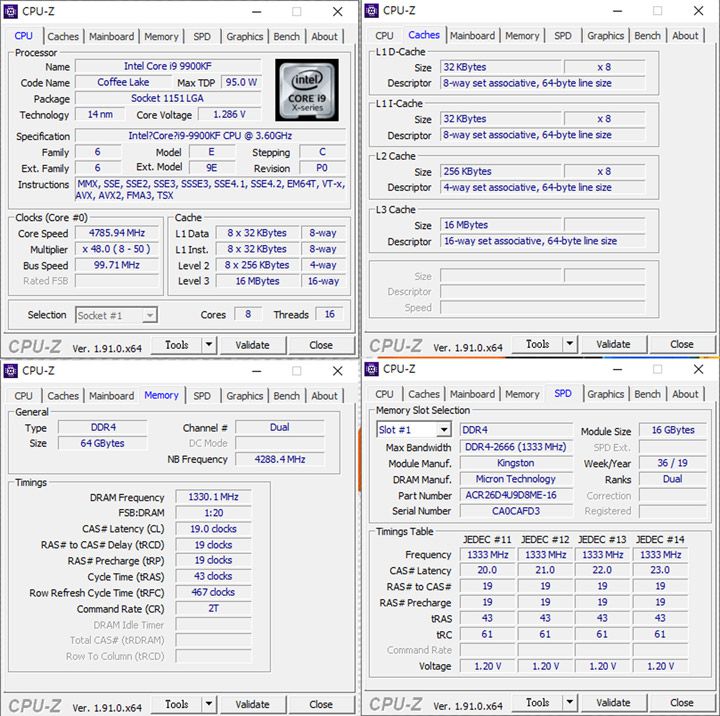The image size is (720, 716).
Task: Click the Intel Core i9 X-series logo
Action: click(307, 90)
